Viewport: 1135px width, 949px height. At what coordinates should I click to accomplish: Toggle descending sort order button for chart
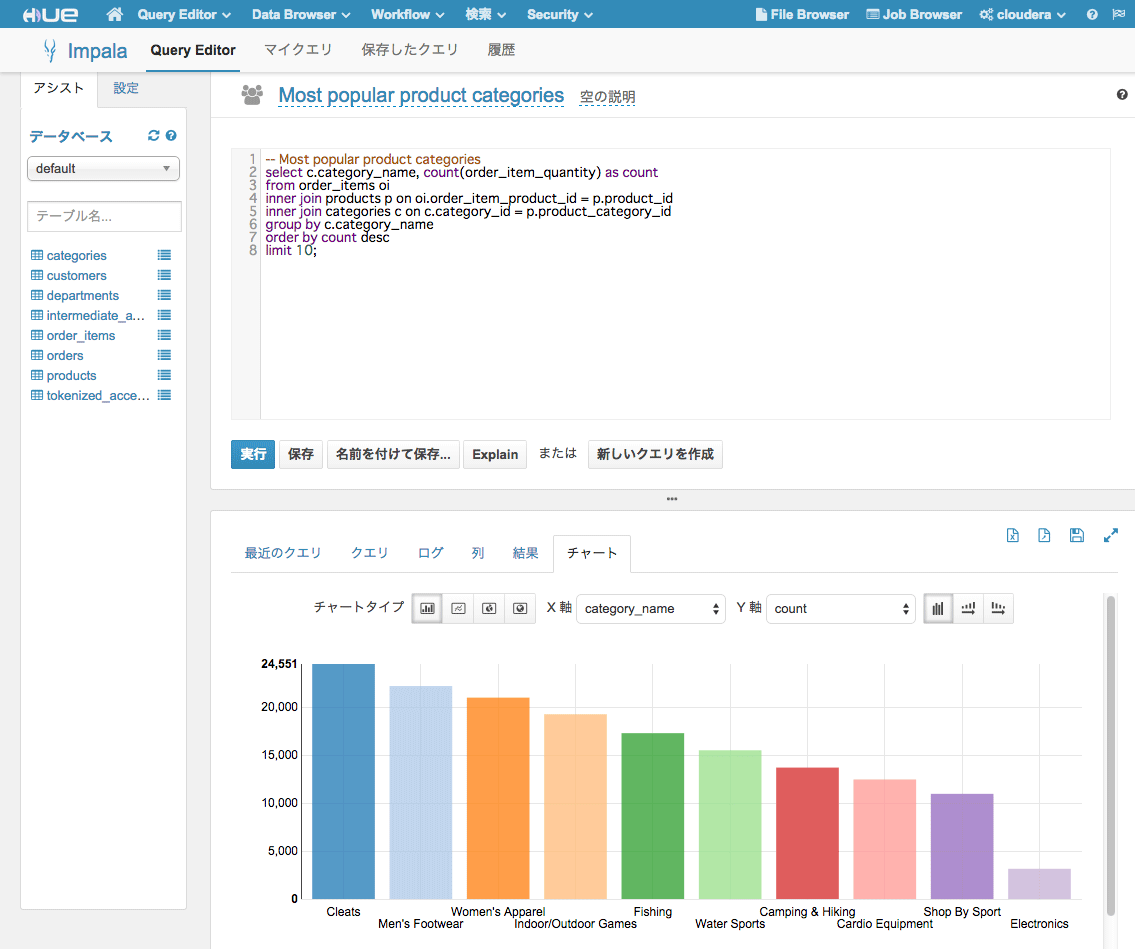(x=998, y=608)
